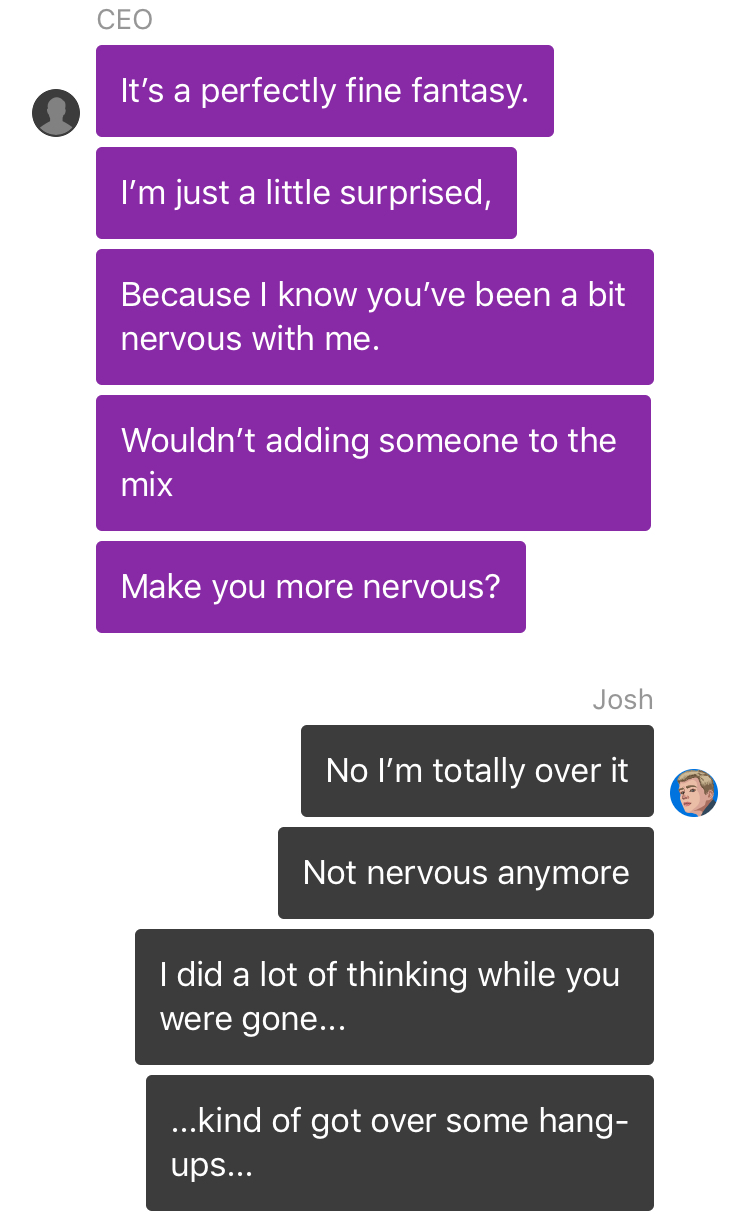Tap the "Not nervous anymore" message
750x1215 pixels.
pos(466,873)
